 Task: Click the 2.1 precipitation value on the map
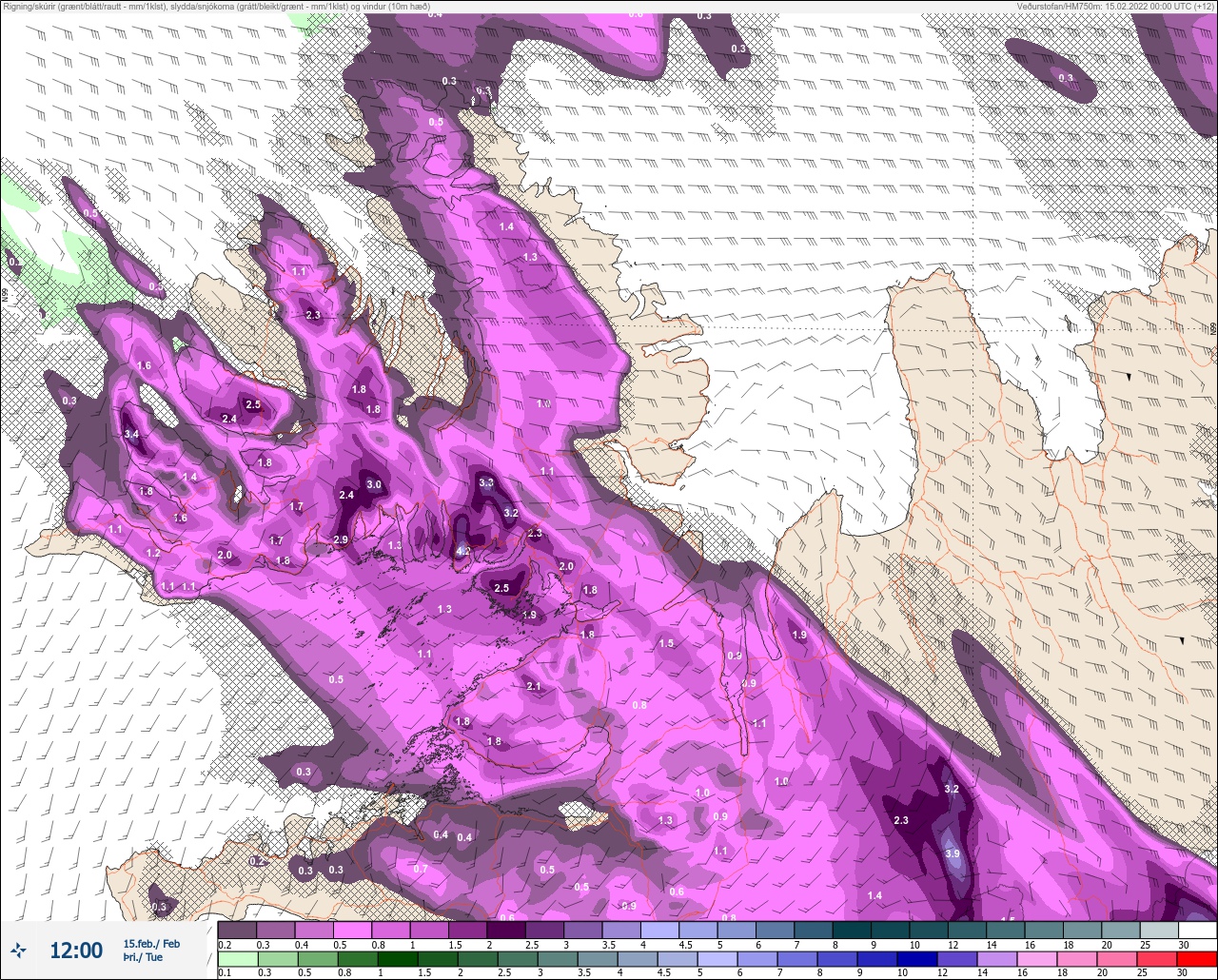pyautogui.click(x=533, y=686)
